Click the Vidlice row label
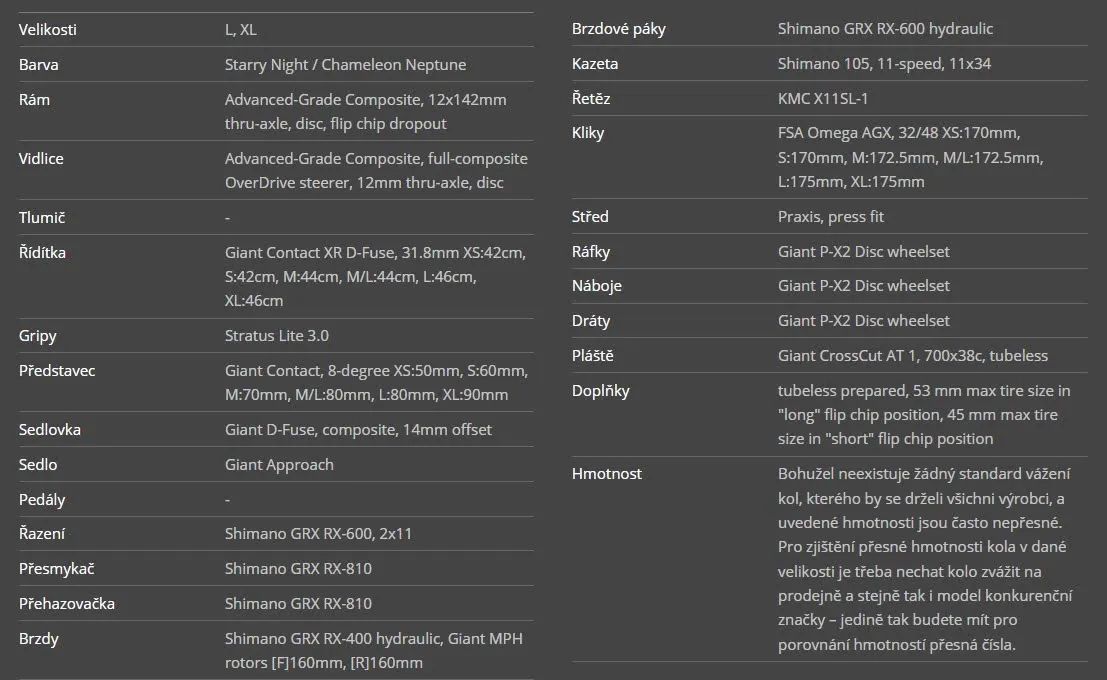The width and height of the screenshot is (1107, 680). tap(41, 159)
